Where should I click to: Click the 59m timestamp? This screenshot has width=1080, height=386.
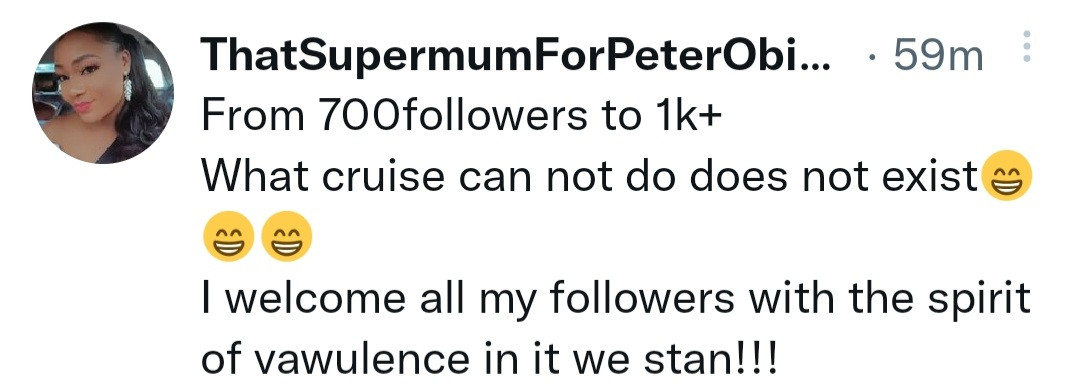click(x=938, y=57)
